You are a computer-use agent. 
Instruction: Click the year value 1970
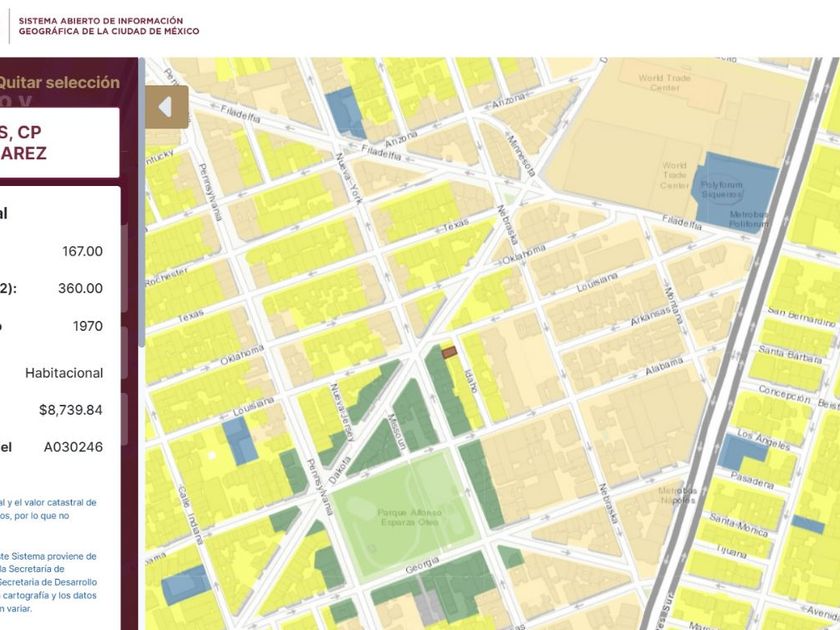coord(88,326)
